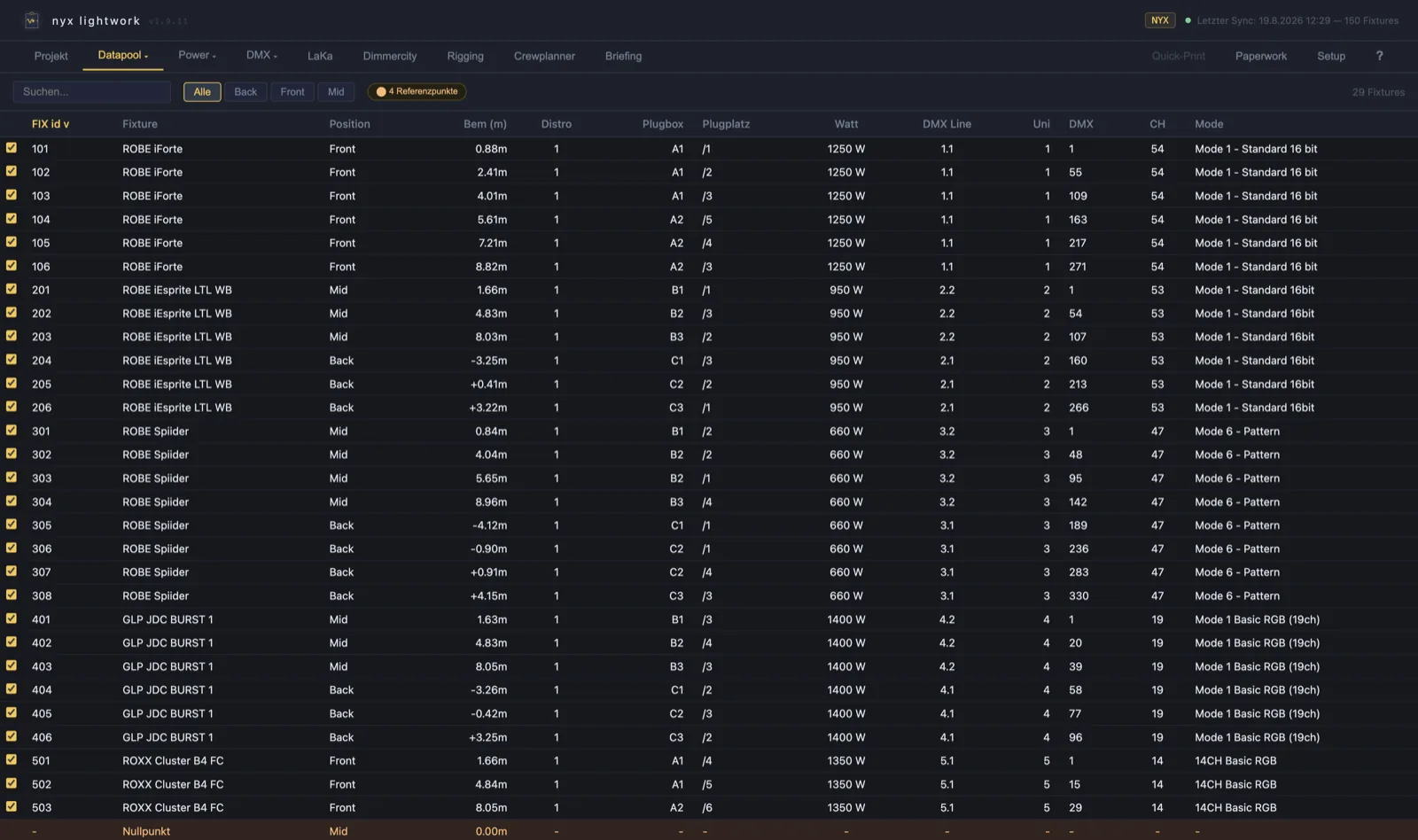Open the Setup page
This screenshot has width=1418, height=840.
[x=1331, y=56]
